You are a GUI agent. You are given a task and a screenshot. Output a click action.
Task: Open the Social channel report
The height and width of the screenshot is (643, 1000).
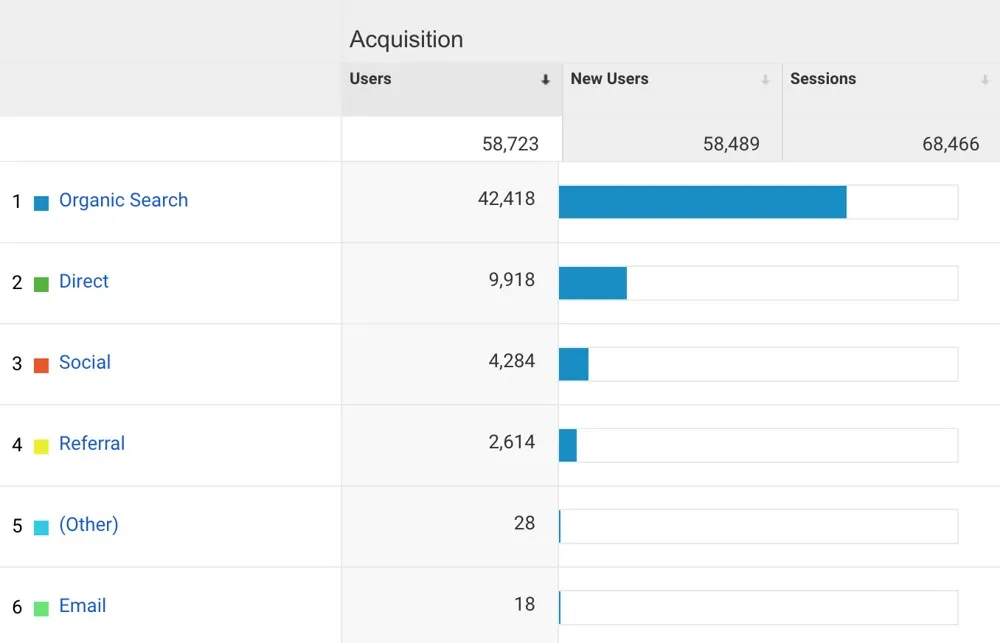point(84,362)
